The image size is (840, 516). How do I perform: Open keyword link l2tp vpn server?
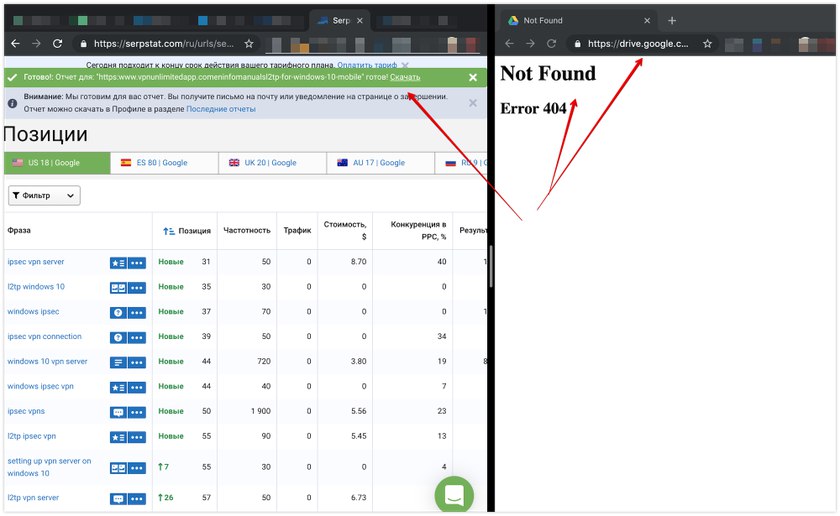[x=33, y=498]
